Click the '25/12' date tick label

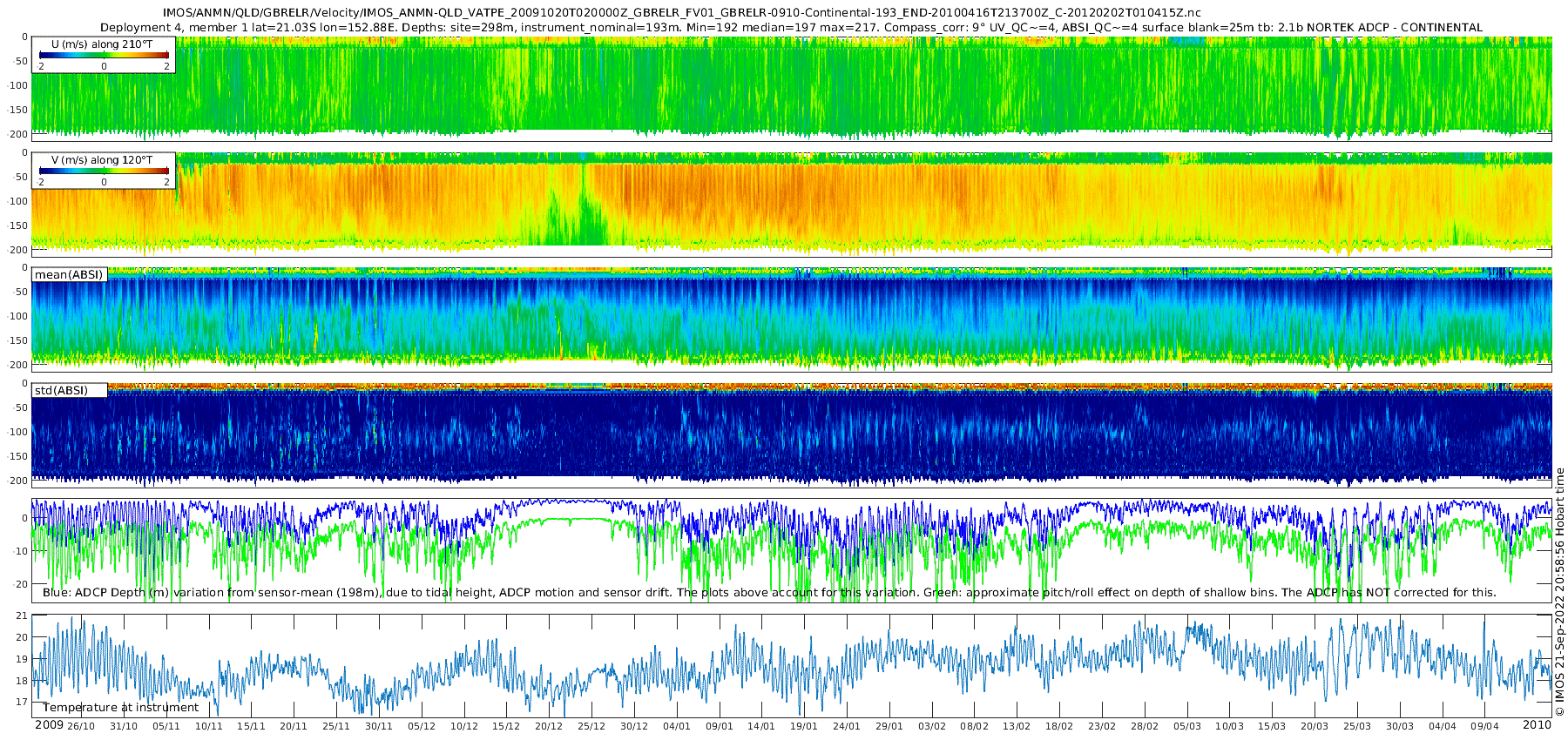tap(591, 726)
